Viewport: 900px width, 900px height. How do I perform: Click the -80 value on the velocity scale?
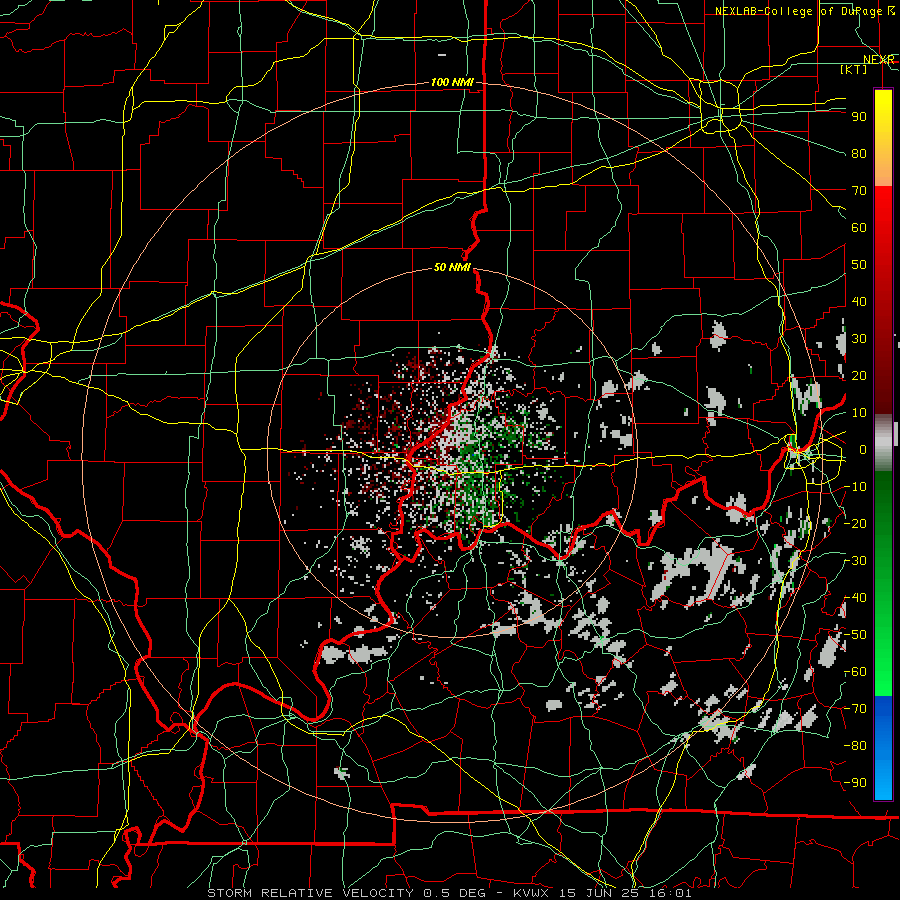pyautogui.click(x=855, y=746)
